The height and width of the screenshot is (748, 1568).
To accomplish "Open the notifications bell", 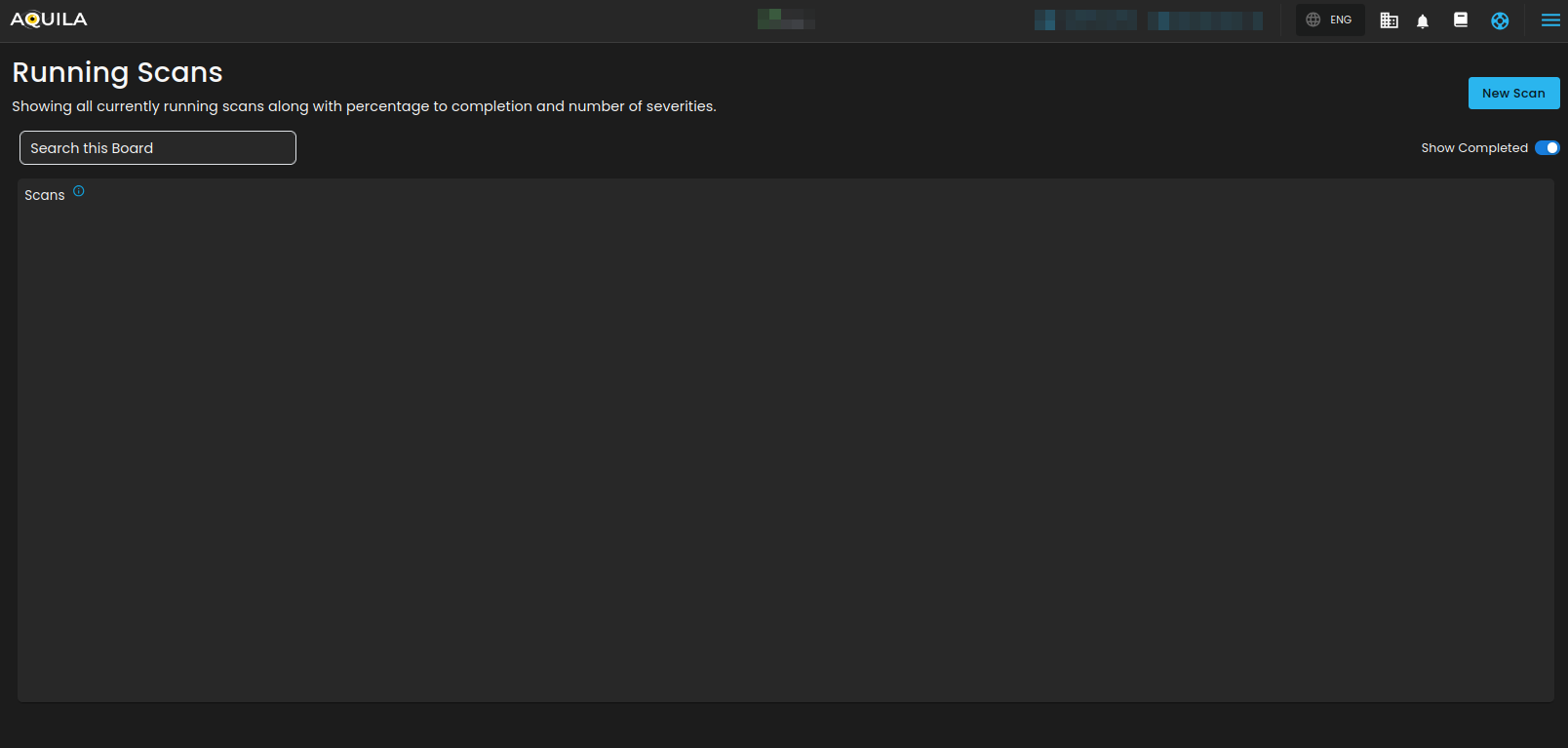I will pyautogui.click(x=1423, y=21).
